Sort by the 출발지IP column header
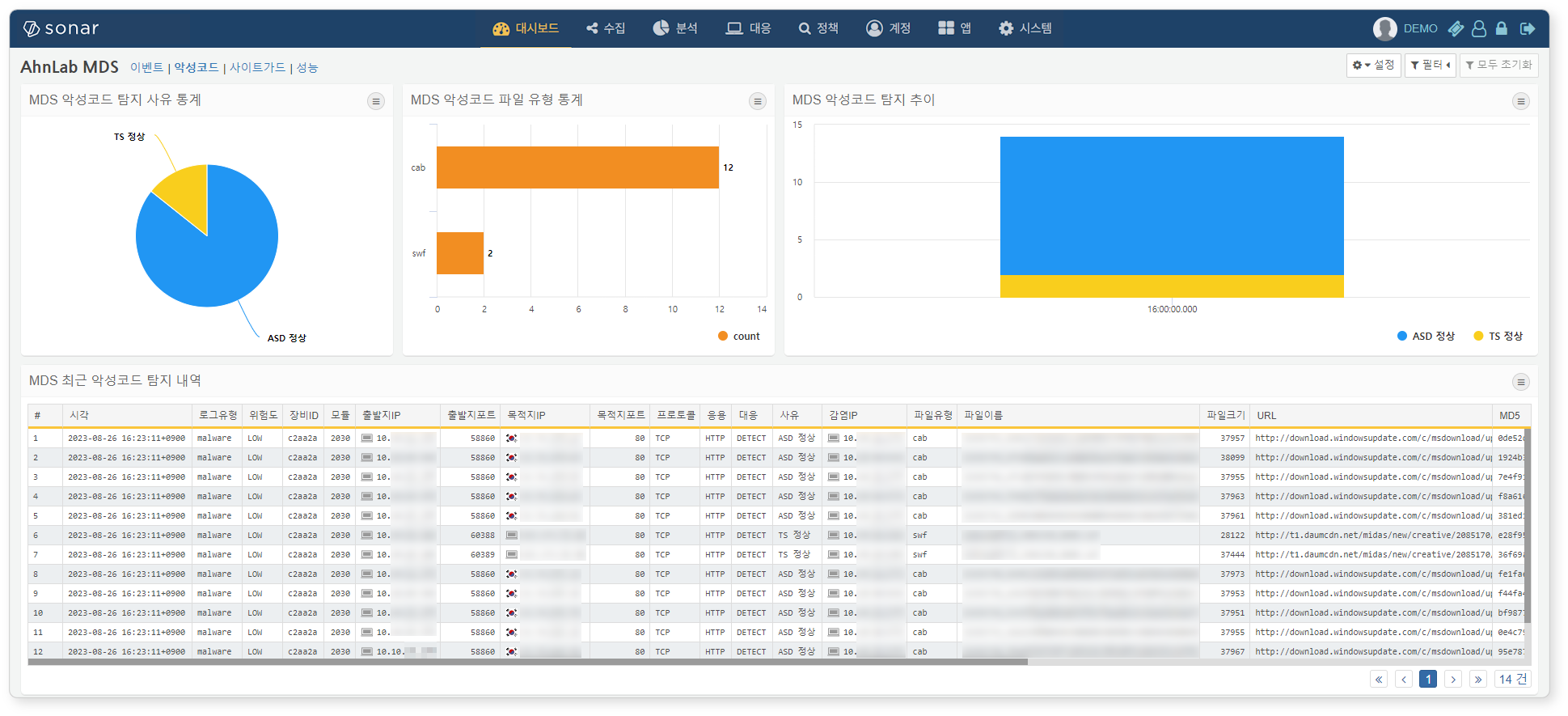This screenshot has width=1568, height=716. 398,415
